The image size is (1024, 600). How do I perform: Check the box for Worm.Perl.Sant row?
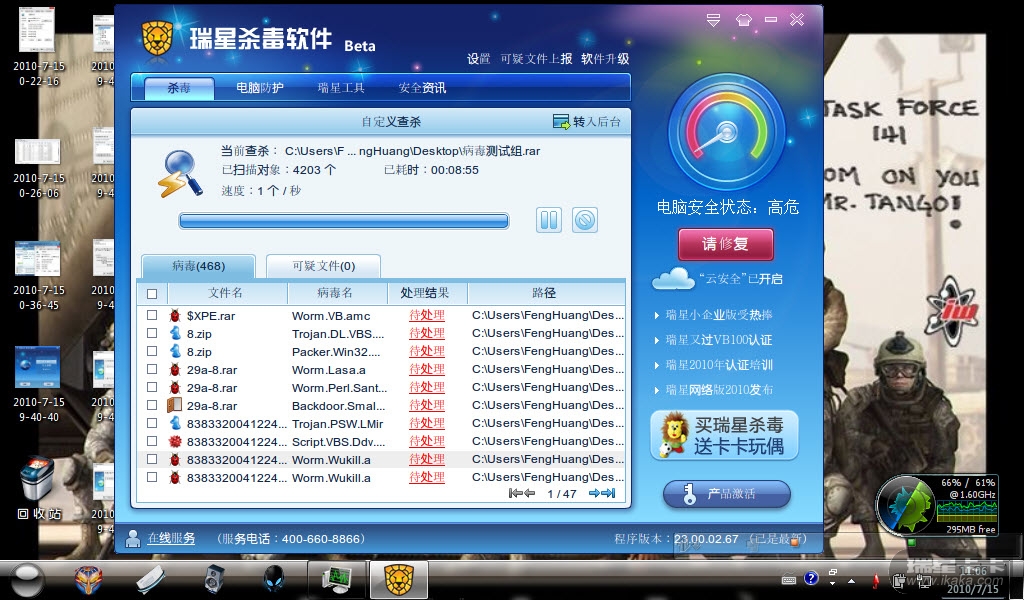click(x=152, y=387)
